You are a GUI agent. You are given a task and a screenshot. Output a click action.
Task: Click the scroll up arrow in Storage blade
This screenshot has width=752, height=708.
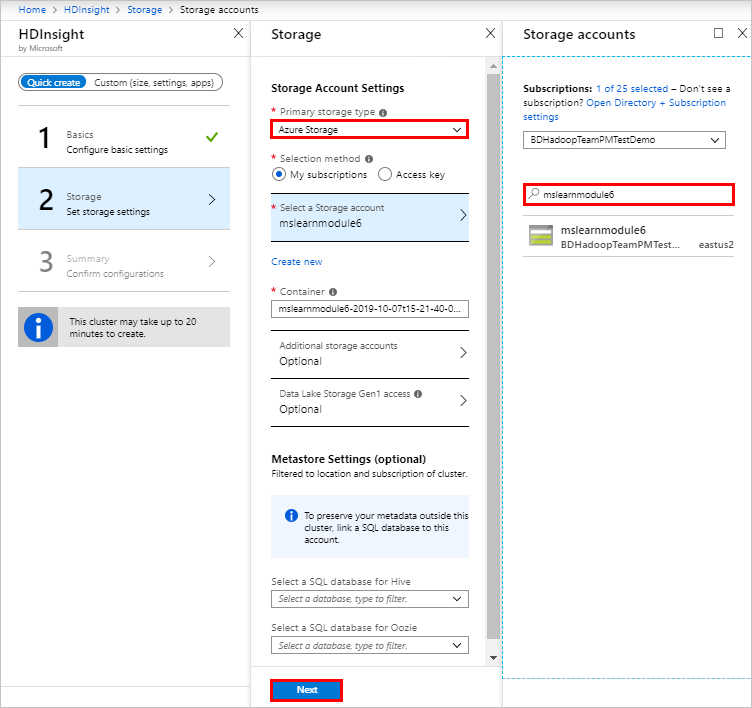click(x=493, y=66)
